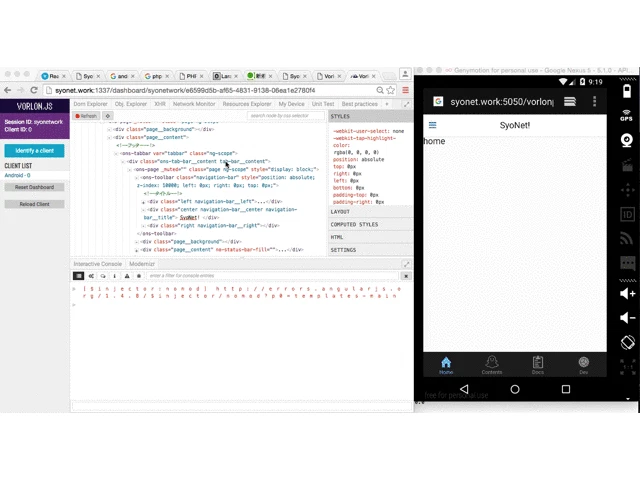
Task: Open the Network Monitor plugin tab
Action: (x=194, y=104)
